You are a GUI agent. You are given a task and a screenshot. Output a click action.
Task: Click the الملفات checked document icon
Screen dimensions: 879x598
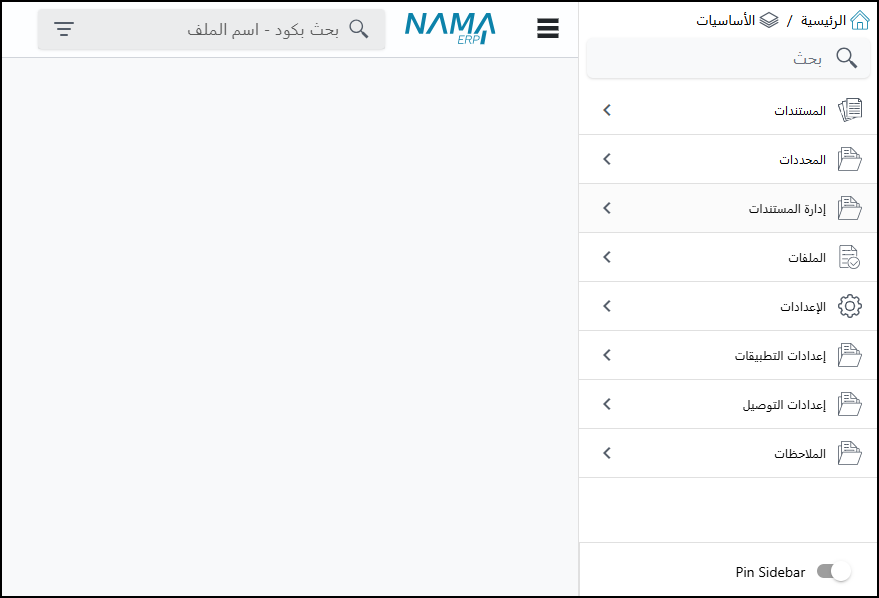(849, 257)
